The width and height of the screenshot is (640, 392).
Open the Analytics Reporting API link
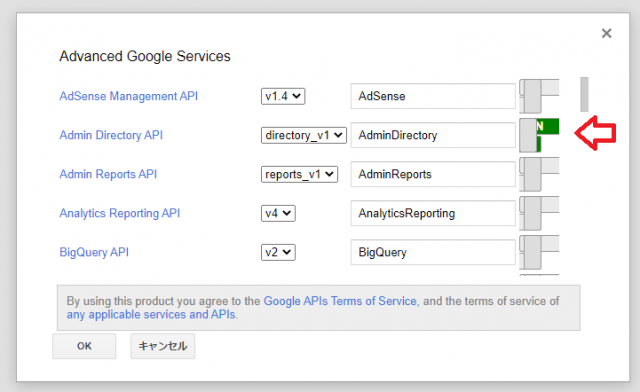120,213
